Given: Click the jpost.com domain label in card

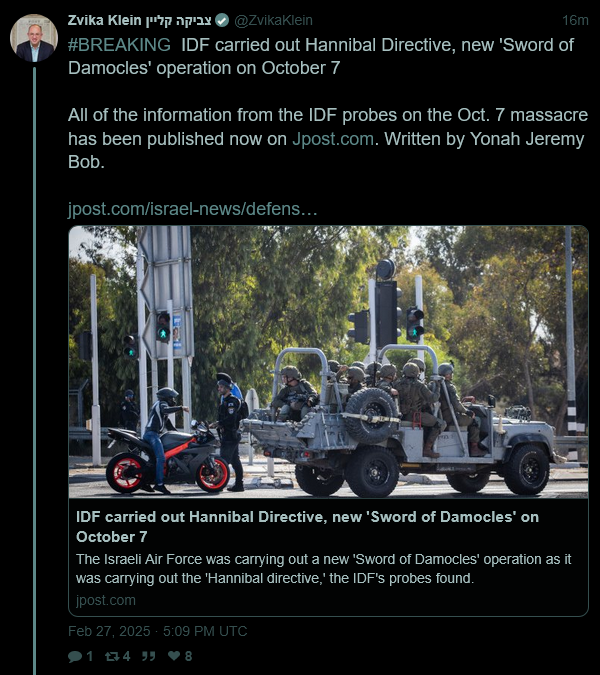Looking at the screenshot, I should [106, 600].
